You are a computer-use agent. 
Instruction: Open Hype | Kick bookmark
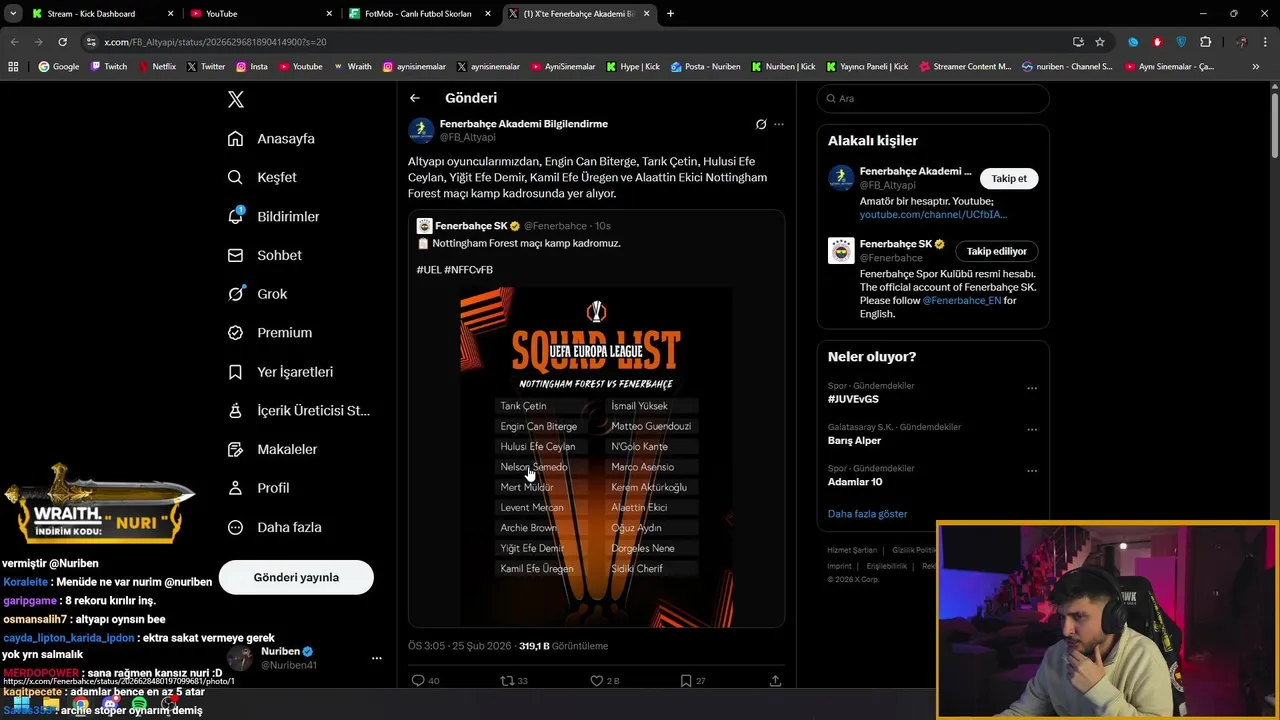(633, 67)
